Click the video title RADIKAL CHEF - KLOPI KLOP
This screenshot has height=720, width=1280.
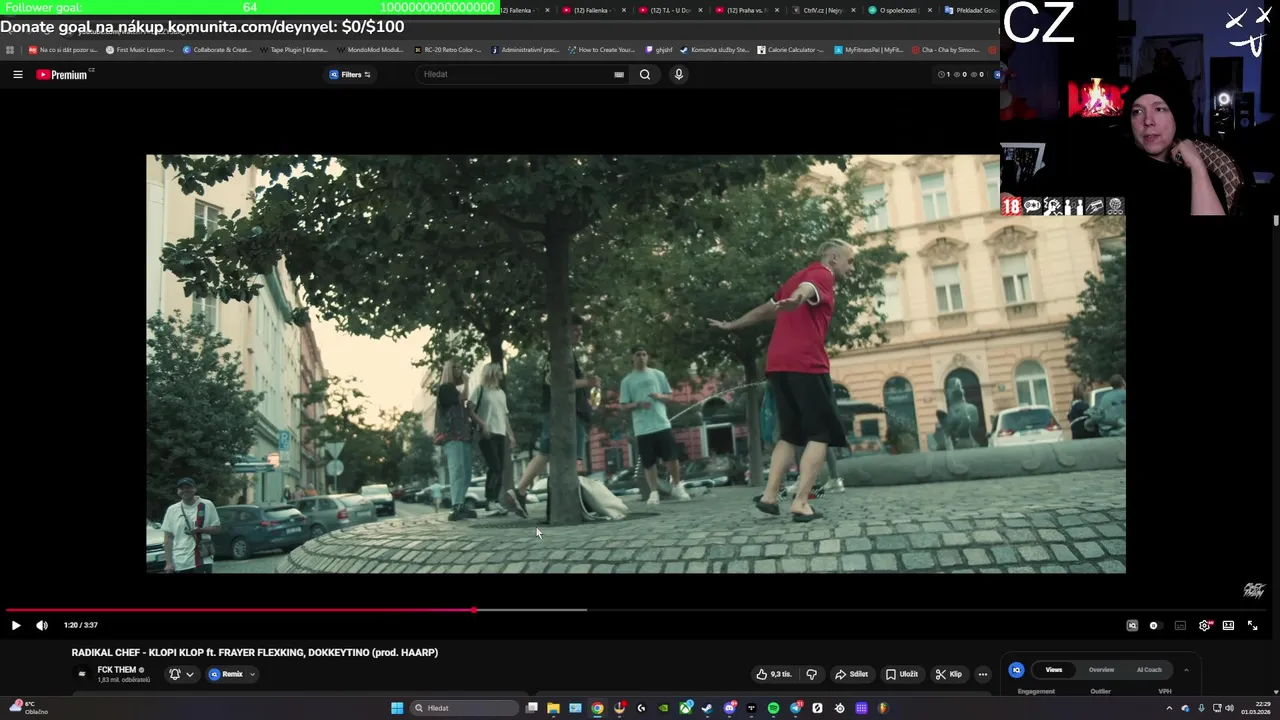[x=255, y=653]
